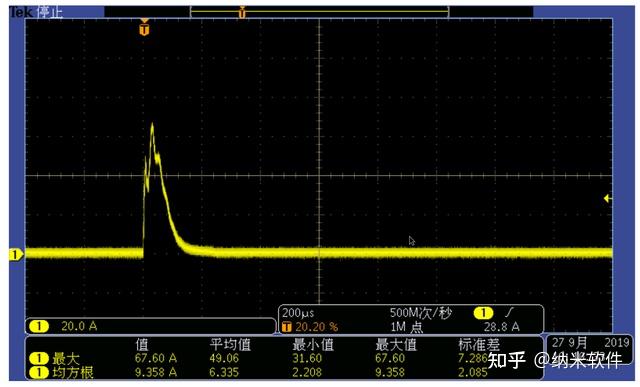Click the yellow trigger level arrow
Screen dimensions: 640x387
click(608, 198)
